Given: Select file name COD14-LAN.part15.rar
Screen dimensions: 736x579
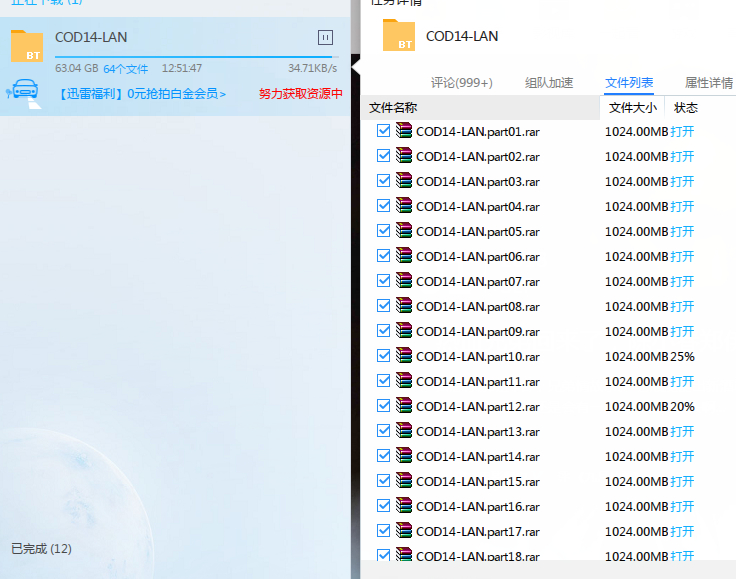Looking at the screenshot, I should (x=478, y=482).
